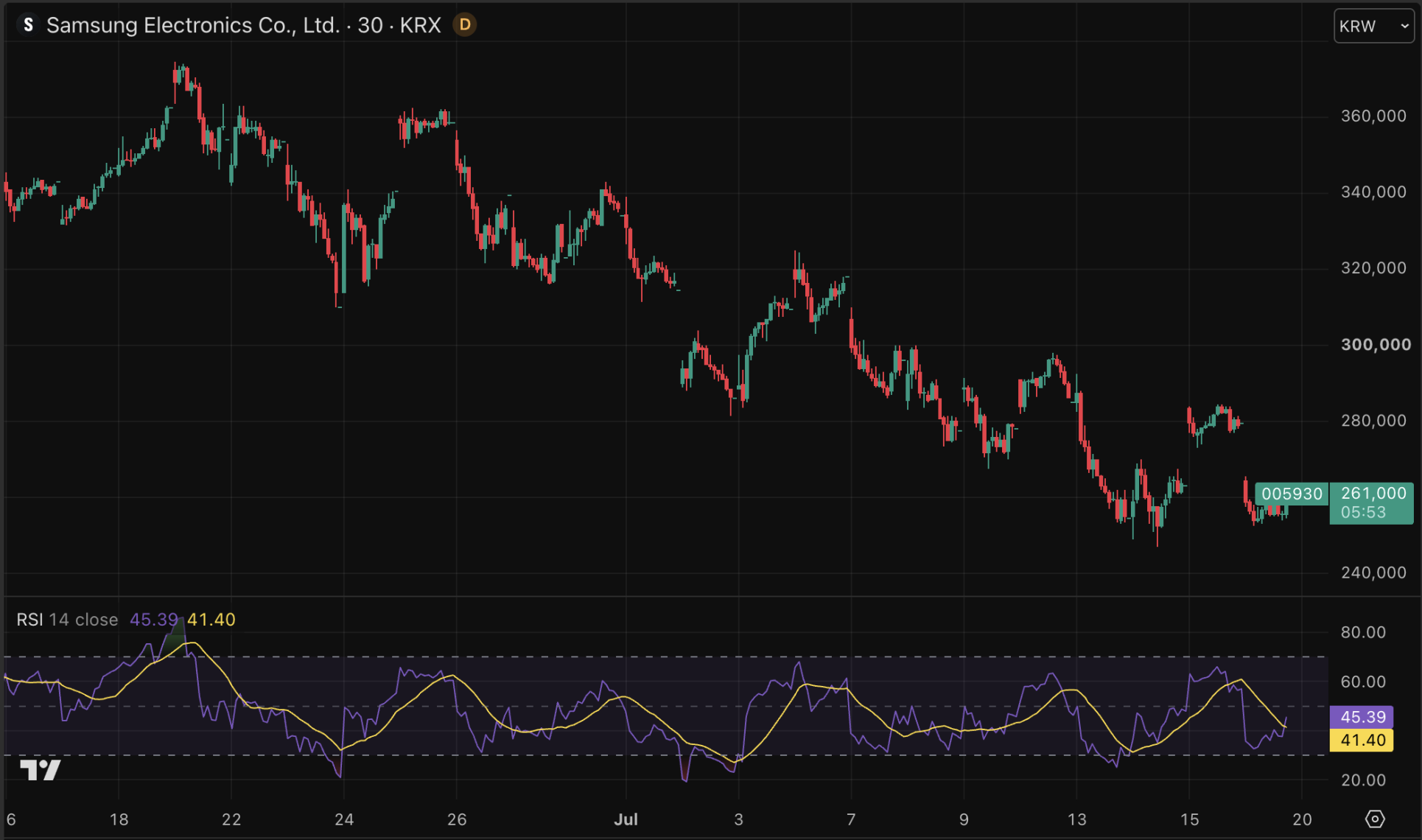1422x840 pixels.
Task: Open chart settings gear on time axis
Action: click(x=1375, y=819)
